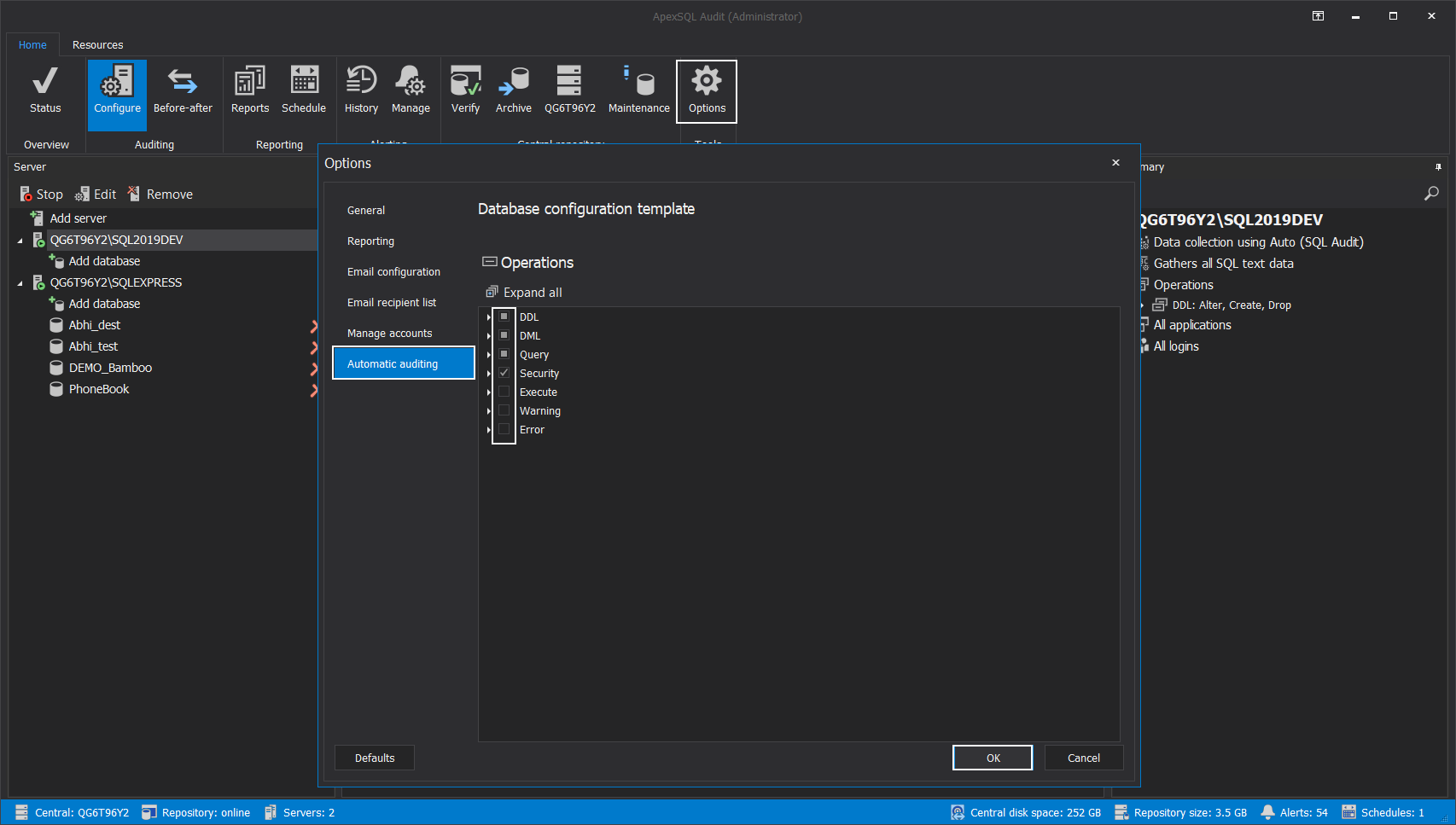1456x825 pixels.
Task: Click the Edit server button
Action: 96,195
